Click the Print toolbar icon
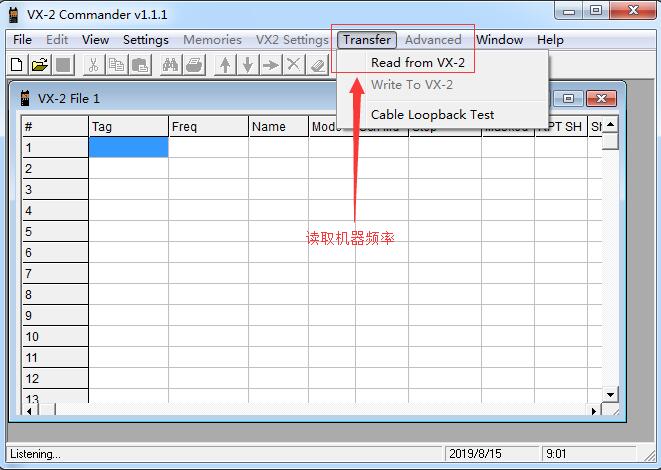Viewport: 661px width, 470px height. pos(194,65)
